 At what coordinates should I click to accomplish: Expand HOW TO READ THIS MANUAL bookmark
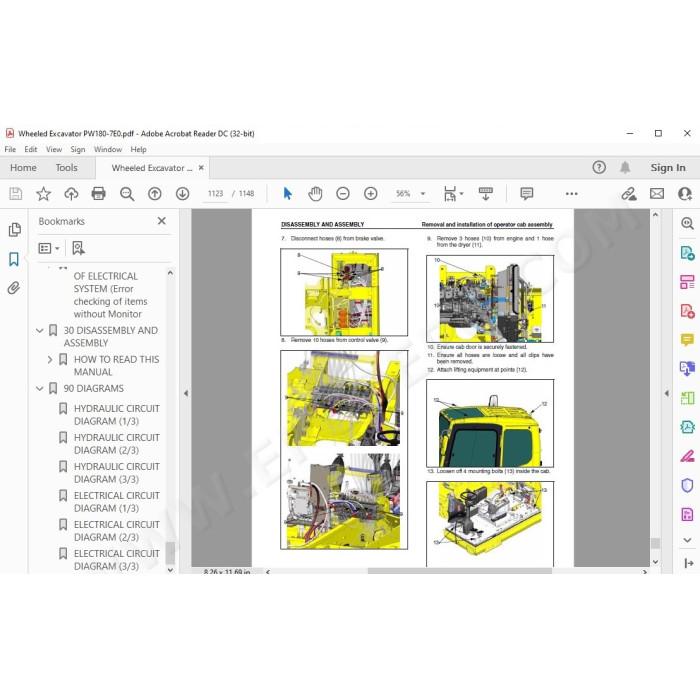coord(50,359)
